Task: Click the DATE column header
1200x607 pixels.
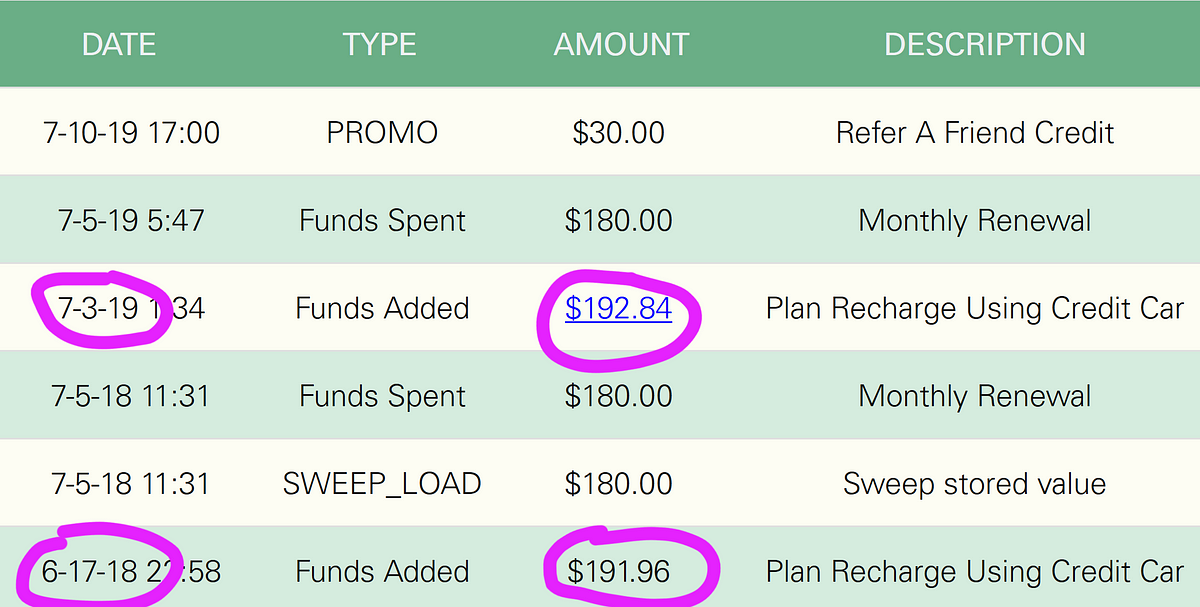Action: coord(119,44)
